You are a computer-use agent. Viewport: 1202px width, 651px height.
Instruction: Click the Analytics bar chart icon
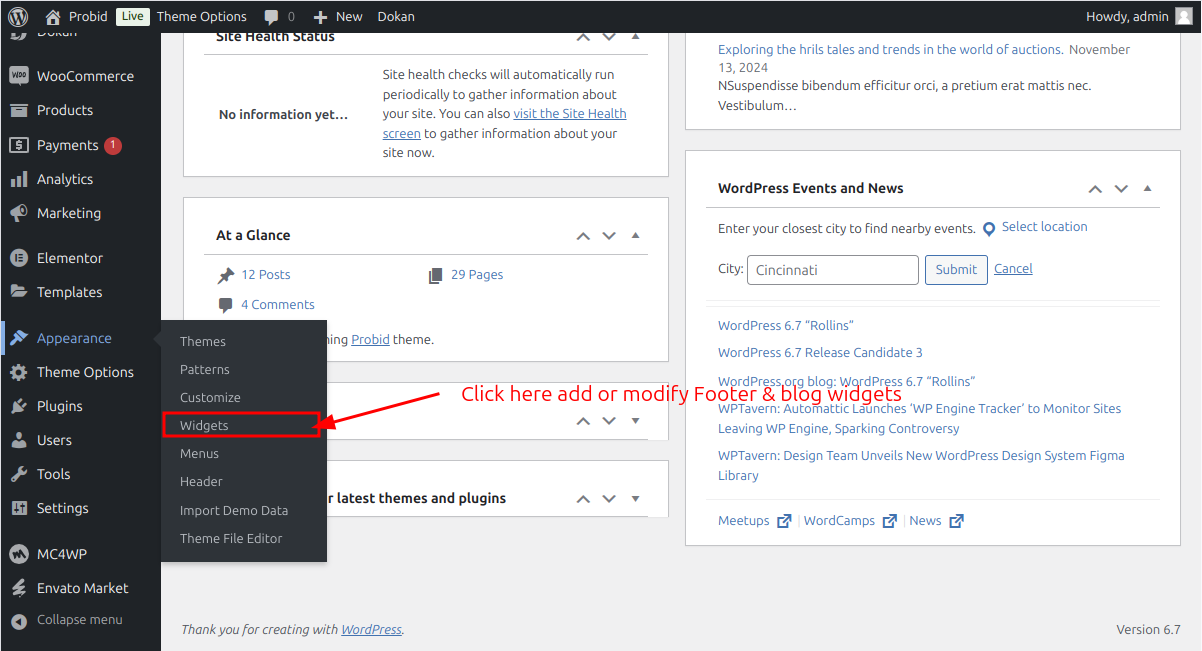pyautogui.click(x=18, y=179)
